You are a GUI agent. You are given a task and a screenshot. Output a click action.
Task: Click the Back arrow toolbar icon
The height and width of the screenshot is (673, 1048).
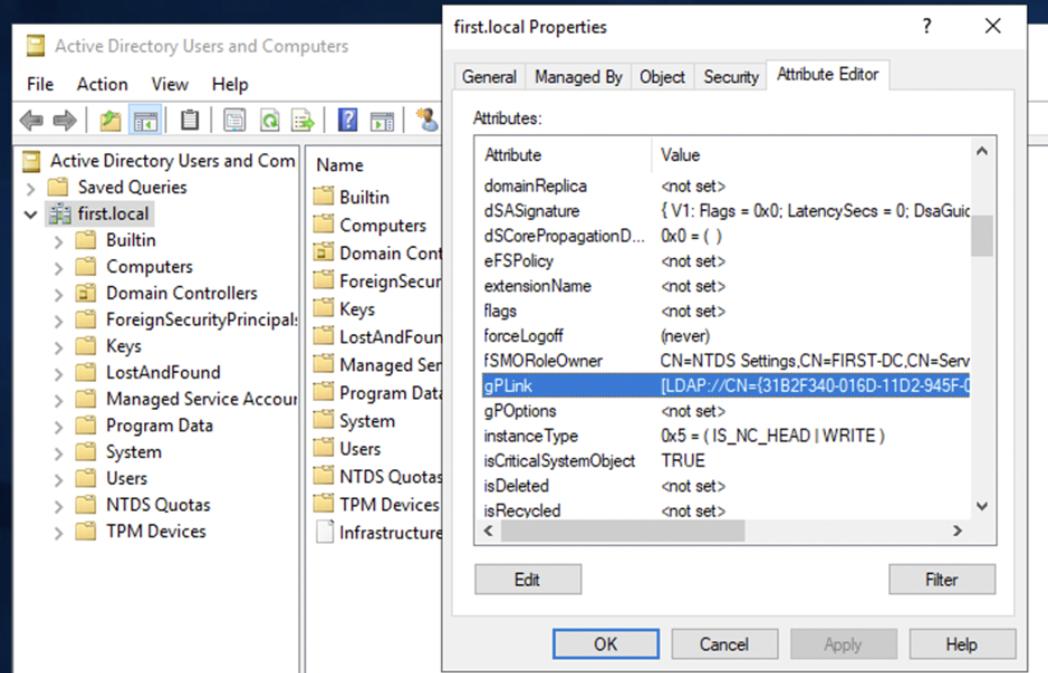click(31, 121)
